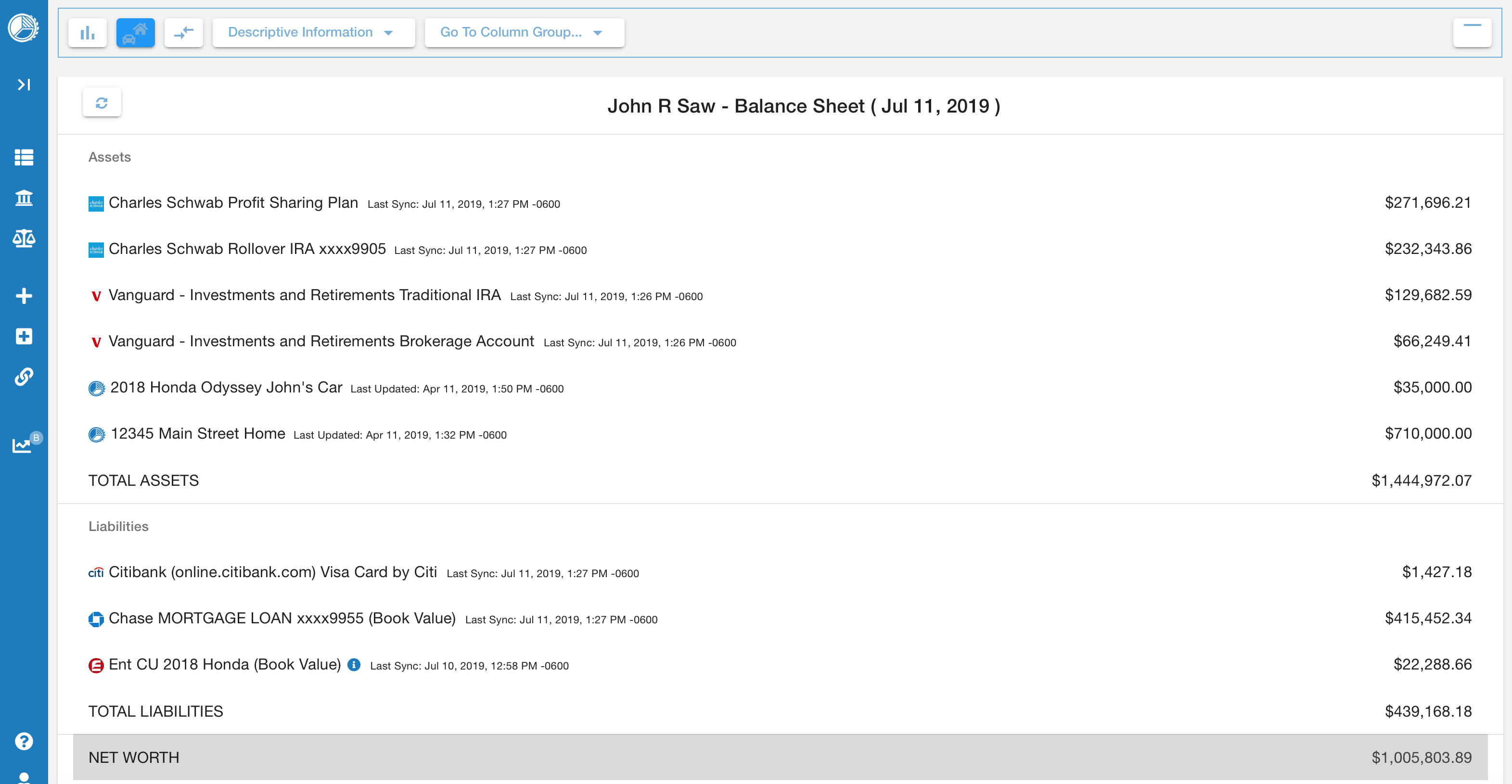Open 12345 Main Street Home entry
The image size is (1512, 784).
197,434
